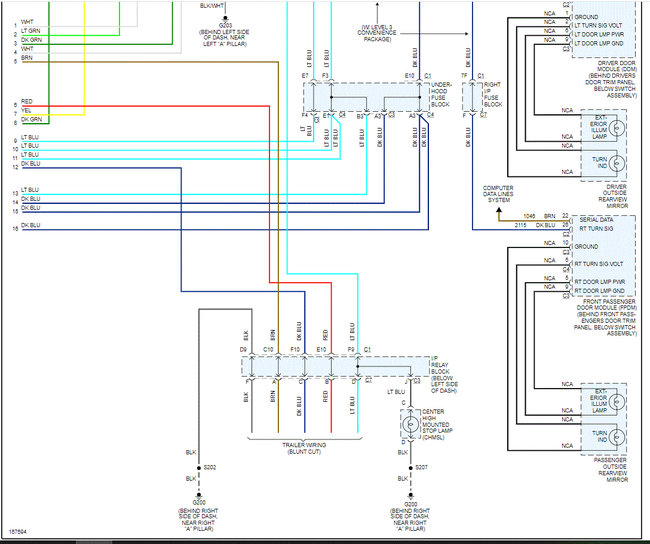Click the S207 splice label
The image size is (650, 544).
pos(422,467)
